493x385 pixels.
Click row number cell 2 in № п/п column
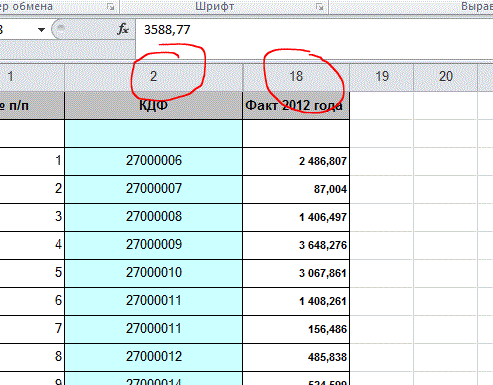(32, 189)
